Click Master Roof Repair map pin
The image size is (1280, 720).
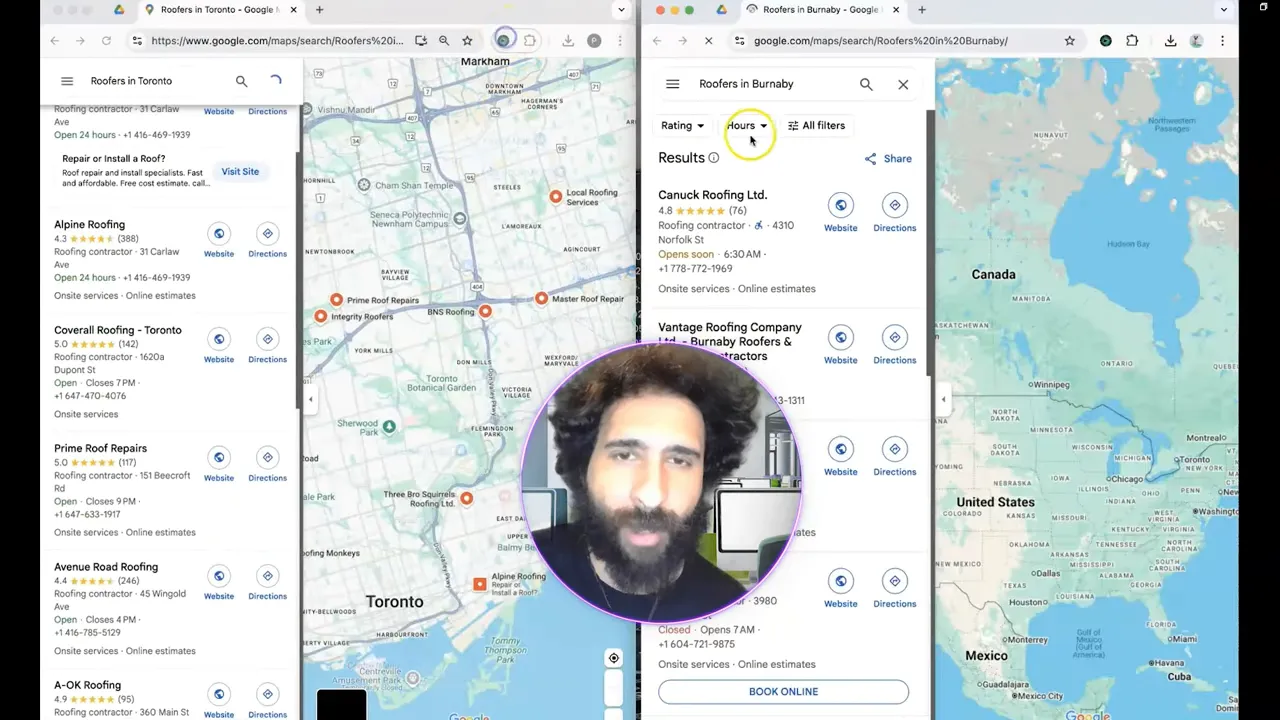[x=541, y=298]
